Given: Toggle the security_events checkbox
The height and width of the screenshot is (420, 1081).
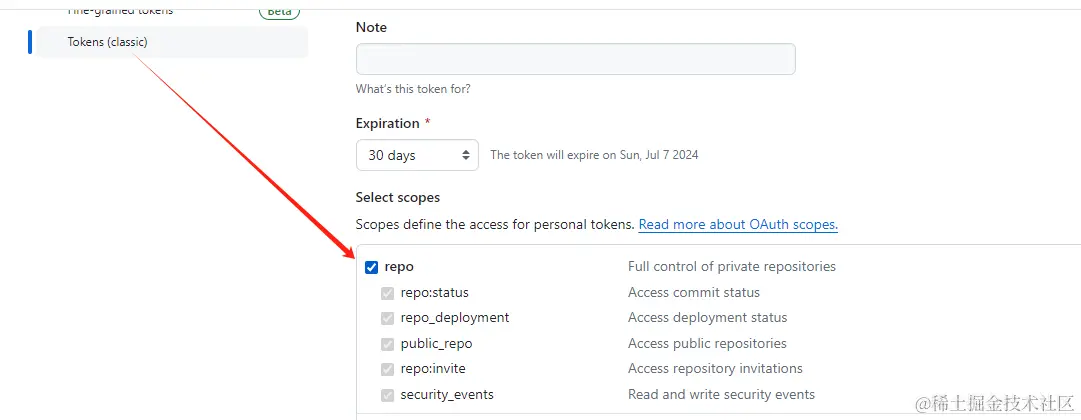Looking at the screenshot, I should (387, 395).
